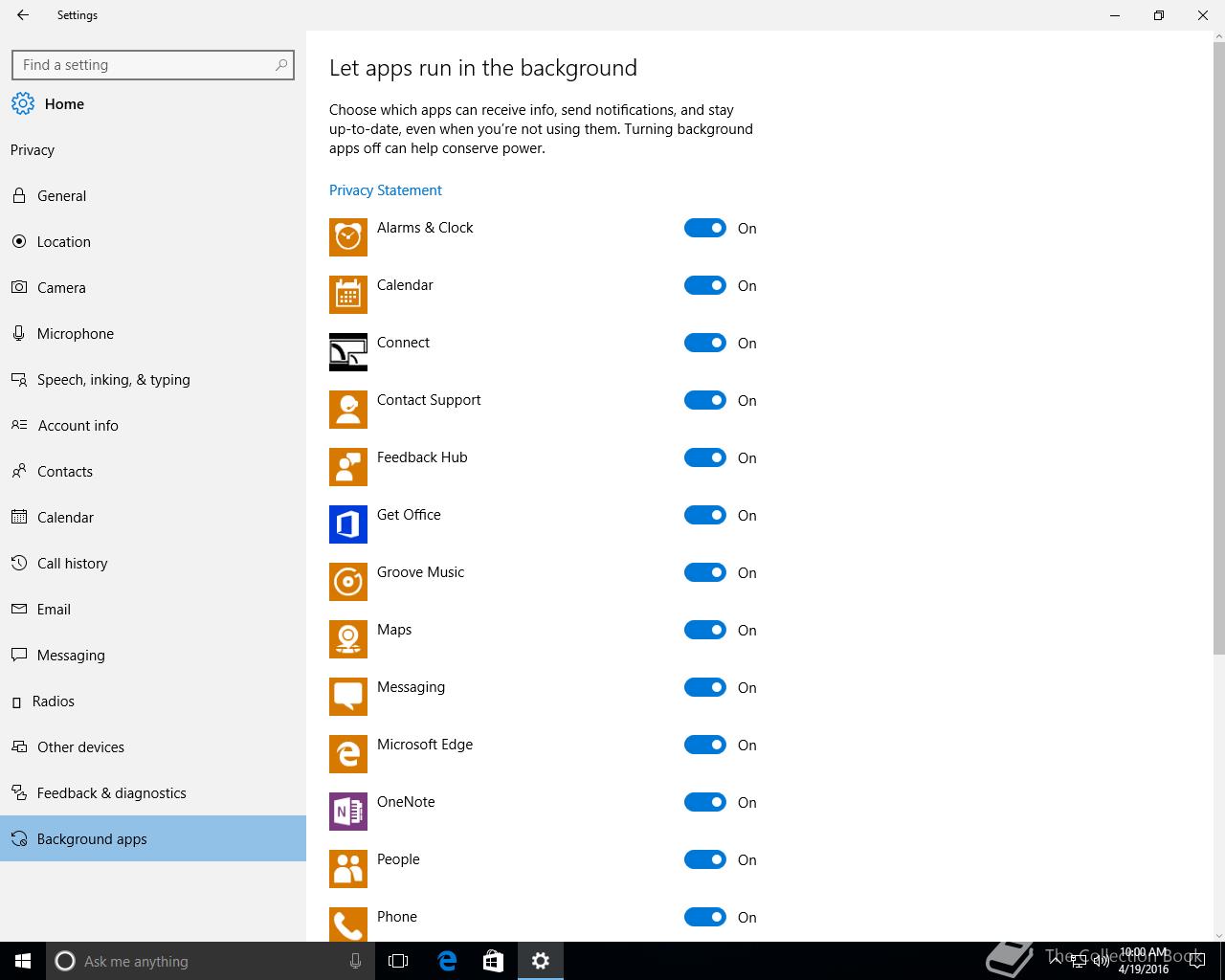This screenshot has height=980, width=1225.
Task: Open the Store from the taskbar
Action: (x=493, y=961)
